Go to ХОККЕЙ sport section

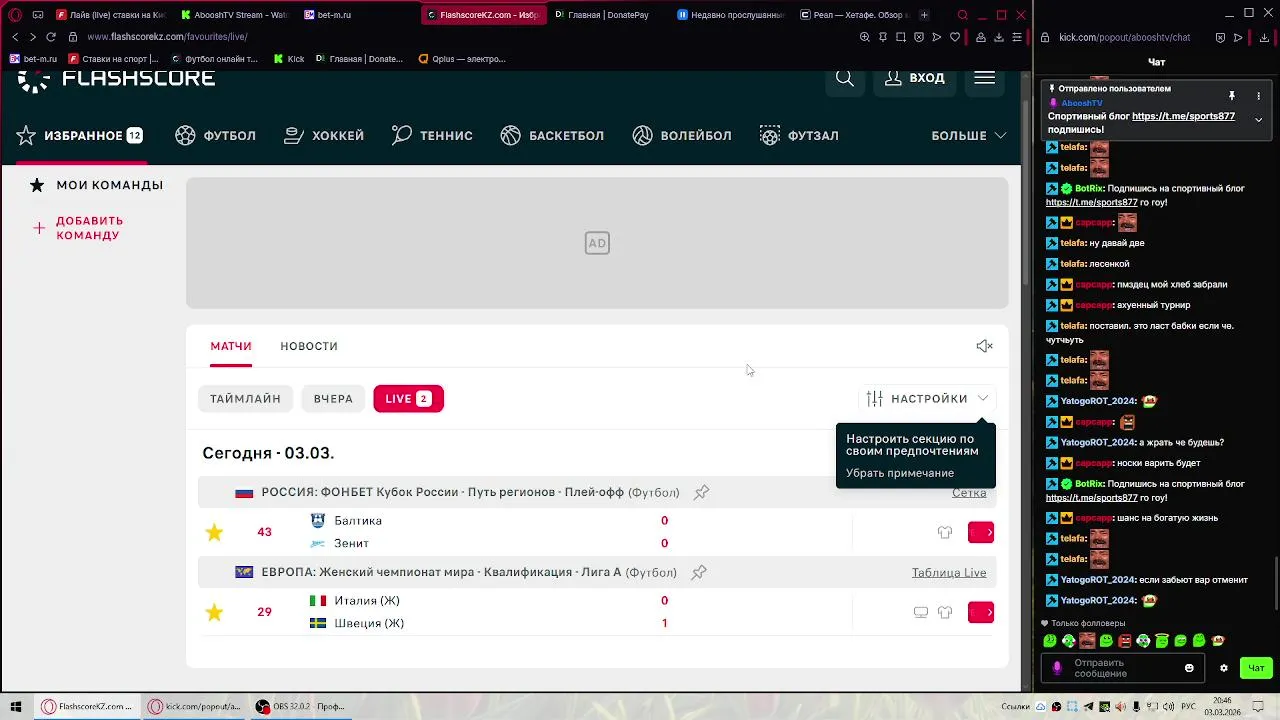tap(324, 135)
